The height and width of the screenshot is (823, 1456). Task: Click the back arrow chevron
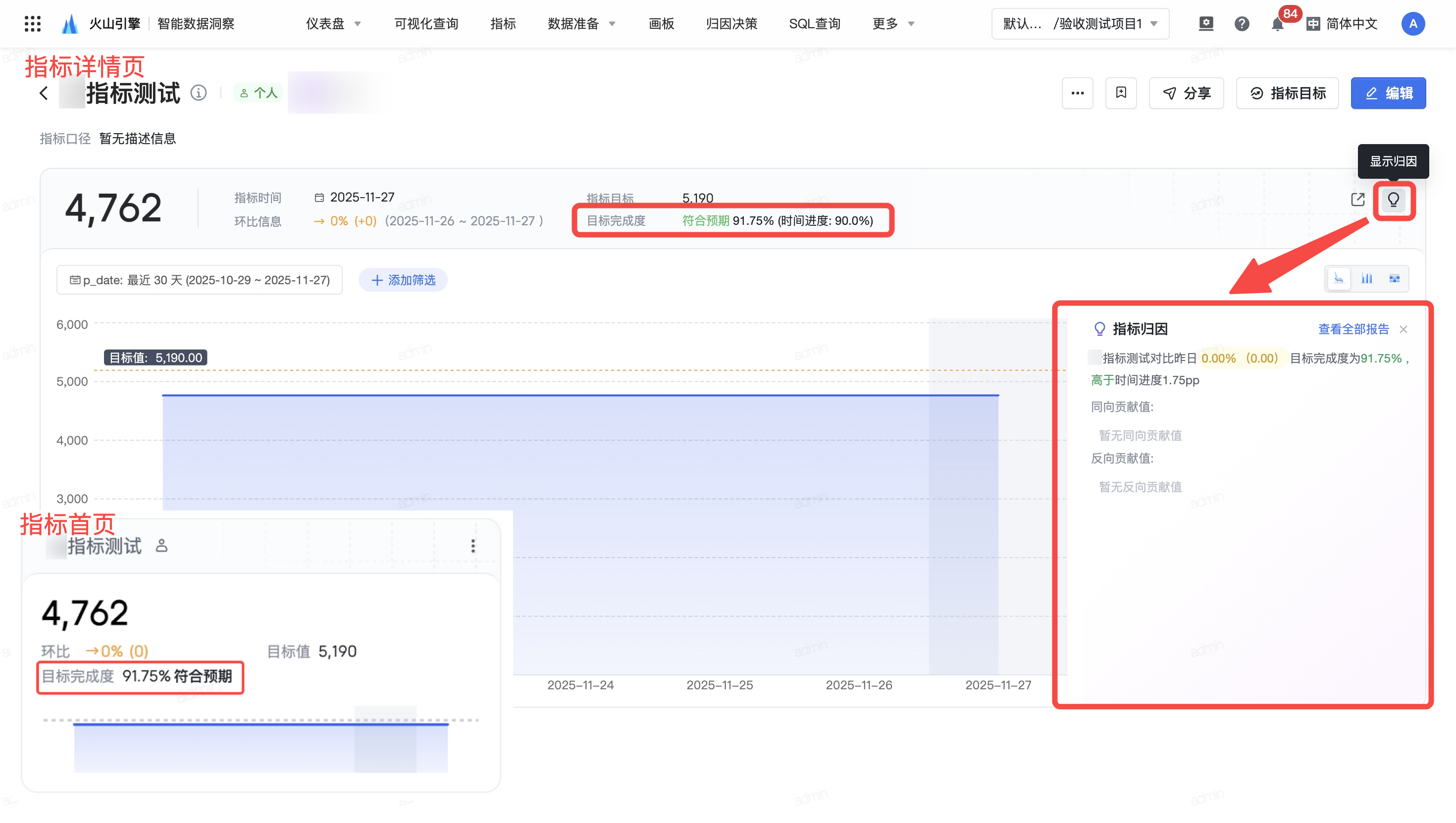(x=44, y=93)
